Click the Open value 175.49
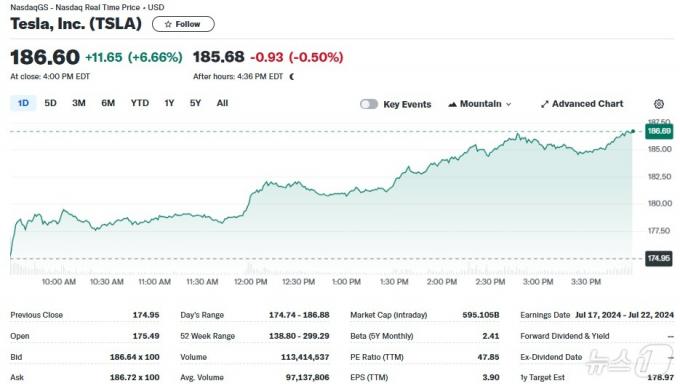This screenshot has height=386, width=680. [x=146, y=336]
